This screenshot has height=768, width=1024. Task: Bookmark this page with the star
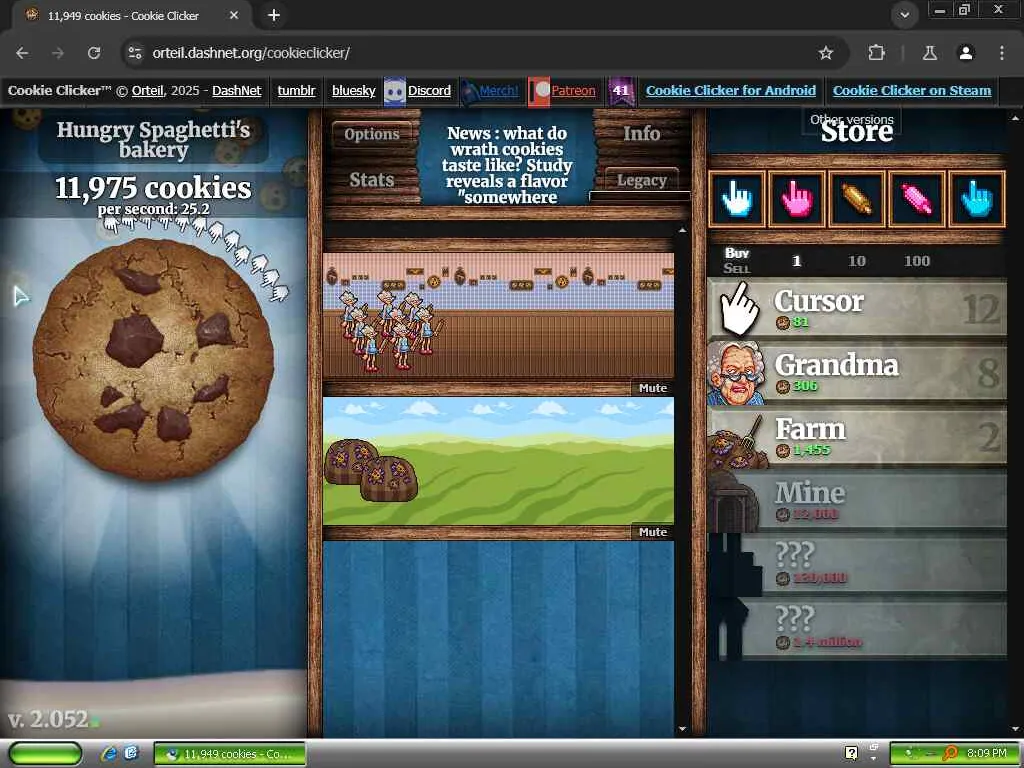tap(826, 53)
